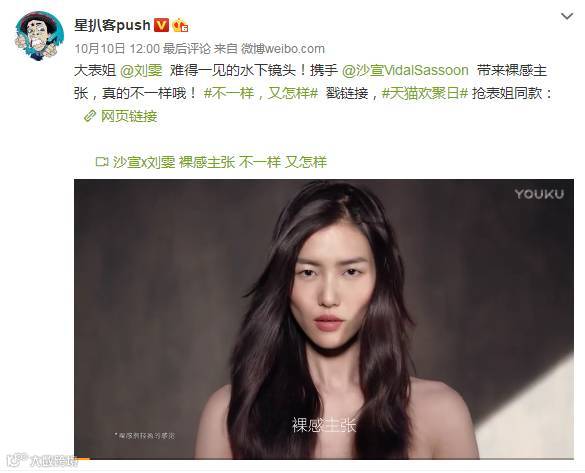Click the YOUKU watermark logo
The width and height of the screenshot is (585, 473).
[x=539, y=194]
